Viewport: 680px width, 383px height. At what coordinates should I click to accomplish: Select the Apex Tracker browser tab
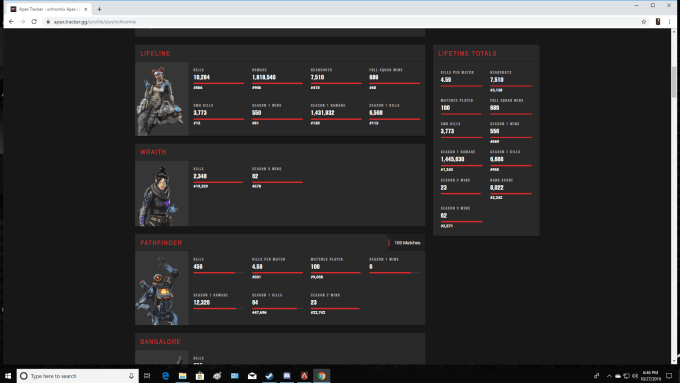pyautogui.click(x=49, y=9)
